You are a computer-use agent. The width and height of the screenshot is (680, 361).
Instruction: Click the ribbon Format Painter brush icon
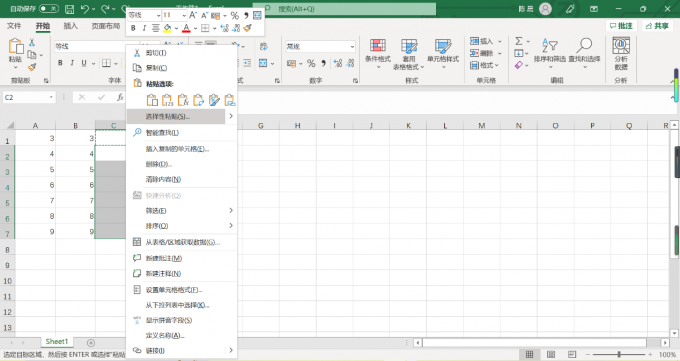tap(32, 67)
